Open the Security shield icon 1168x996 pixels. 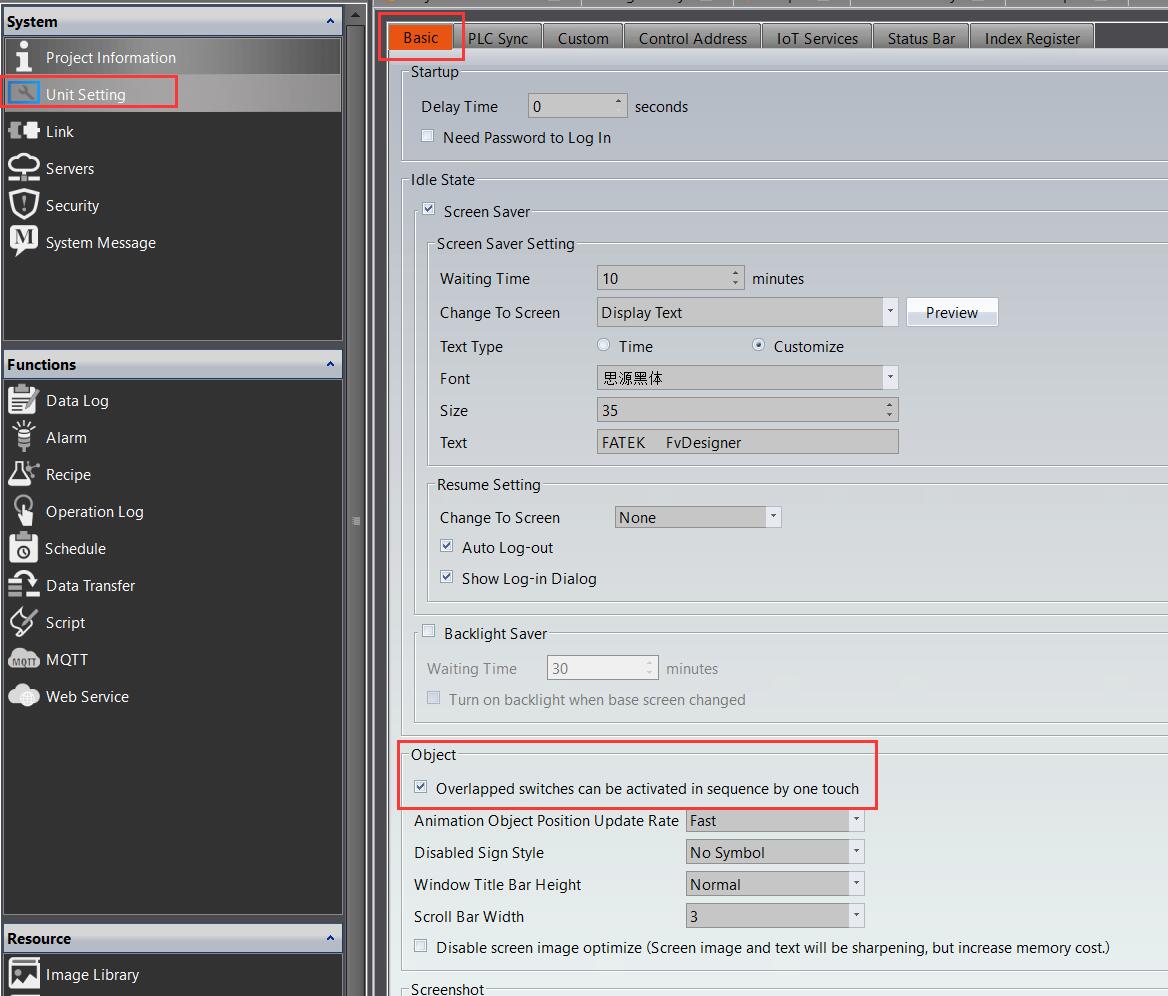tap(24, 205)
